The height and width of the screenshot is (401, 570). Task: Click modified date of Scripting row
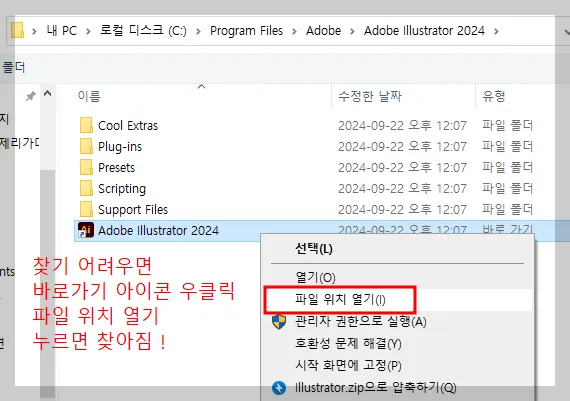click(x=402, y=189)
